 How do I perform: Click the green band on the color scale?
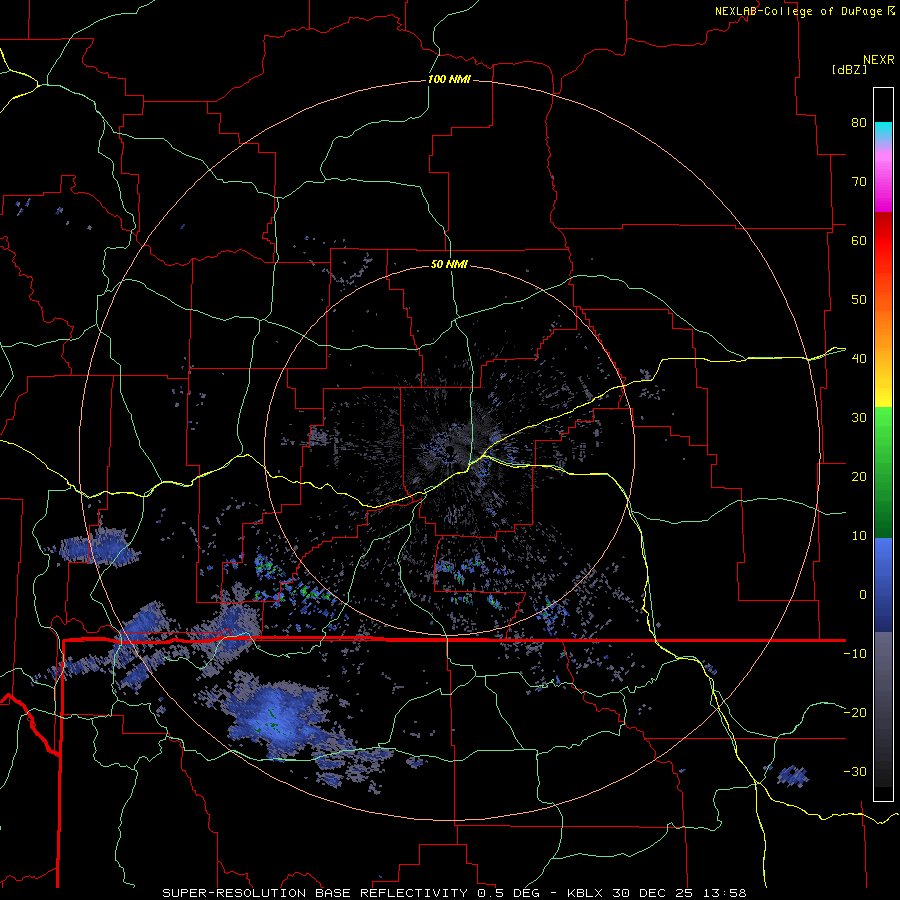[883, 472]
